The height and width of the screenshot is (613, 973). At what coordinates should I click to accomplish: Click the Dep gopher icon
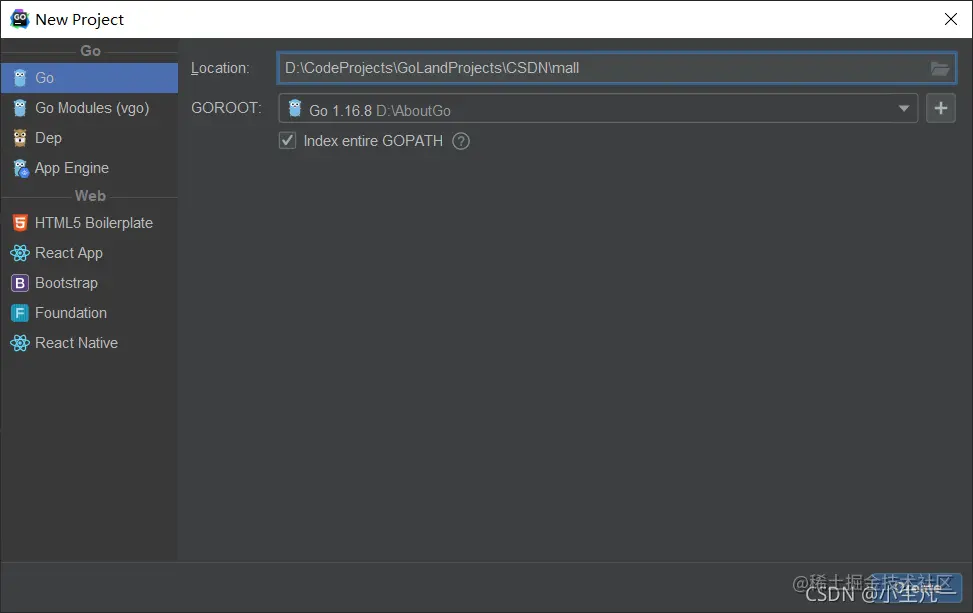tap(20, 138)
